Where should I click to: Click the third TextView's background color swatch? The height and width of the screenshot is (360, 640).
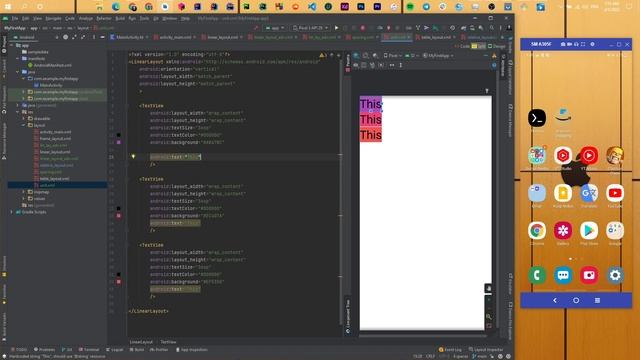(x=119, y=282)
